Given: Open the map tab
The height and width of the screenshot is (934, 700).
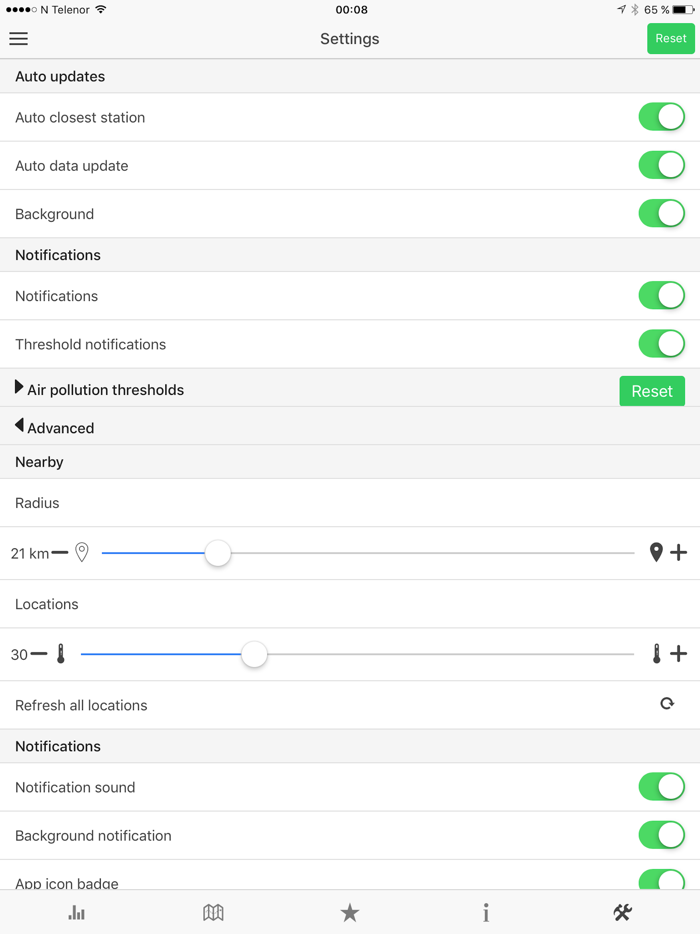Looking at the screenshot, I should pyautogui.click(x=213, y=912).
